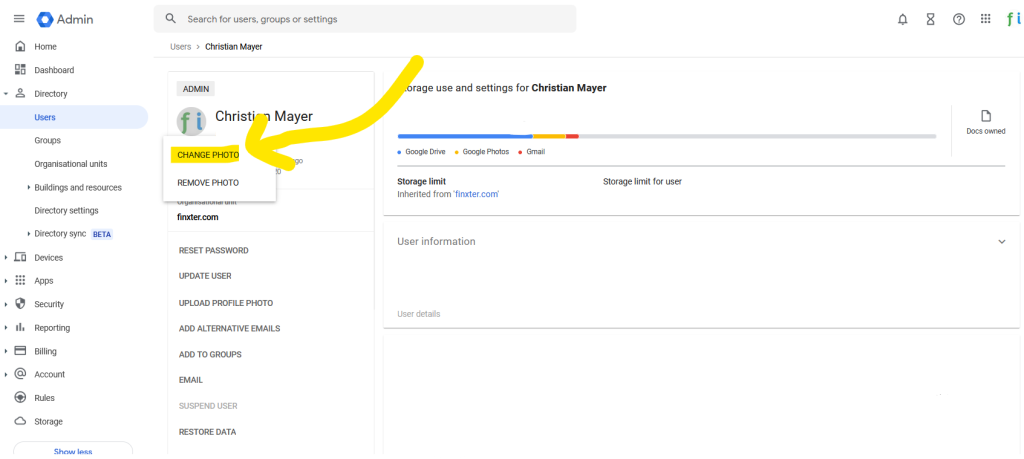
Task: Open the tasks hourglass icon
Action: point(931,19)
